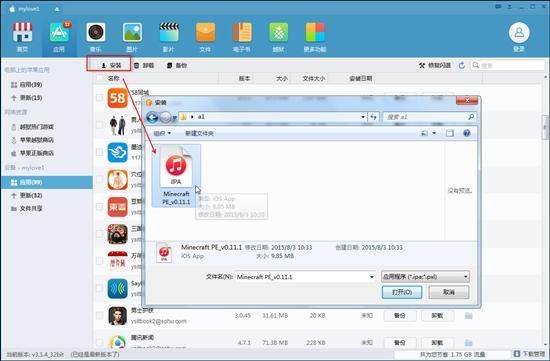Screen dimensions: 550x361
Task: Click the eject icon next to device name
Action: click(x=57, y=9)
